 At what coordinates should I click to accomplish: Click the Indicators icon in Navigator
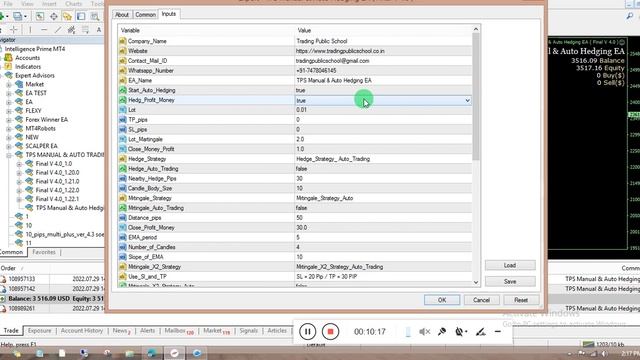click(8, 67)
